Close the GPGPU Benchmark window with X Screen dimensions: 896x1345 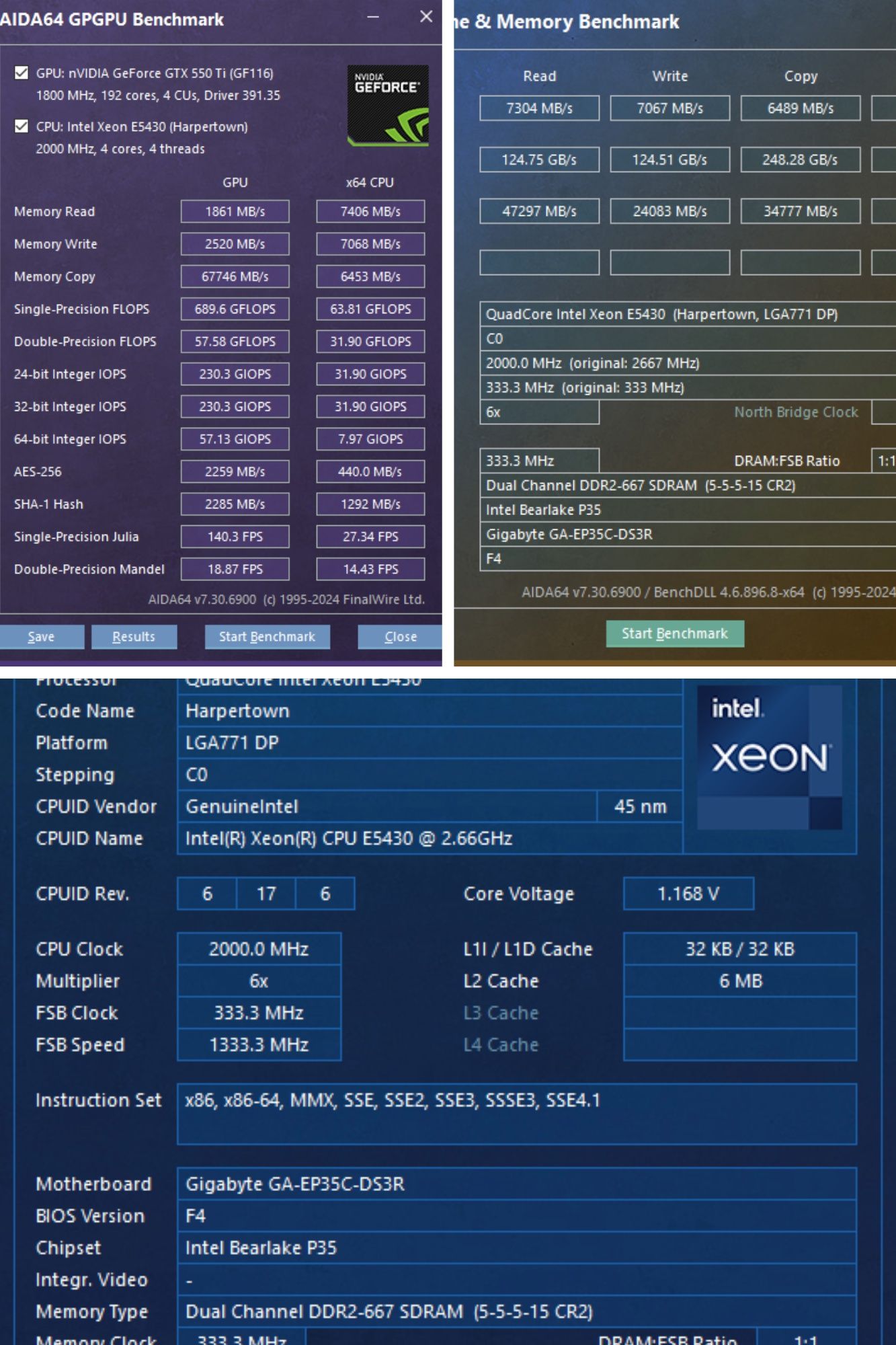point(426,17)
